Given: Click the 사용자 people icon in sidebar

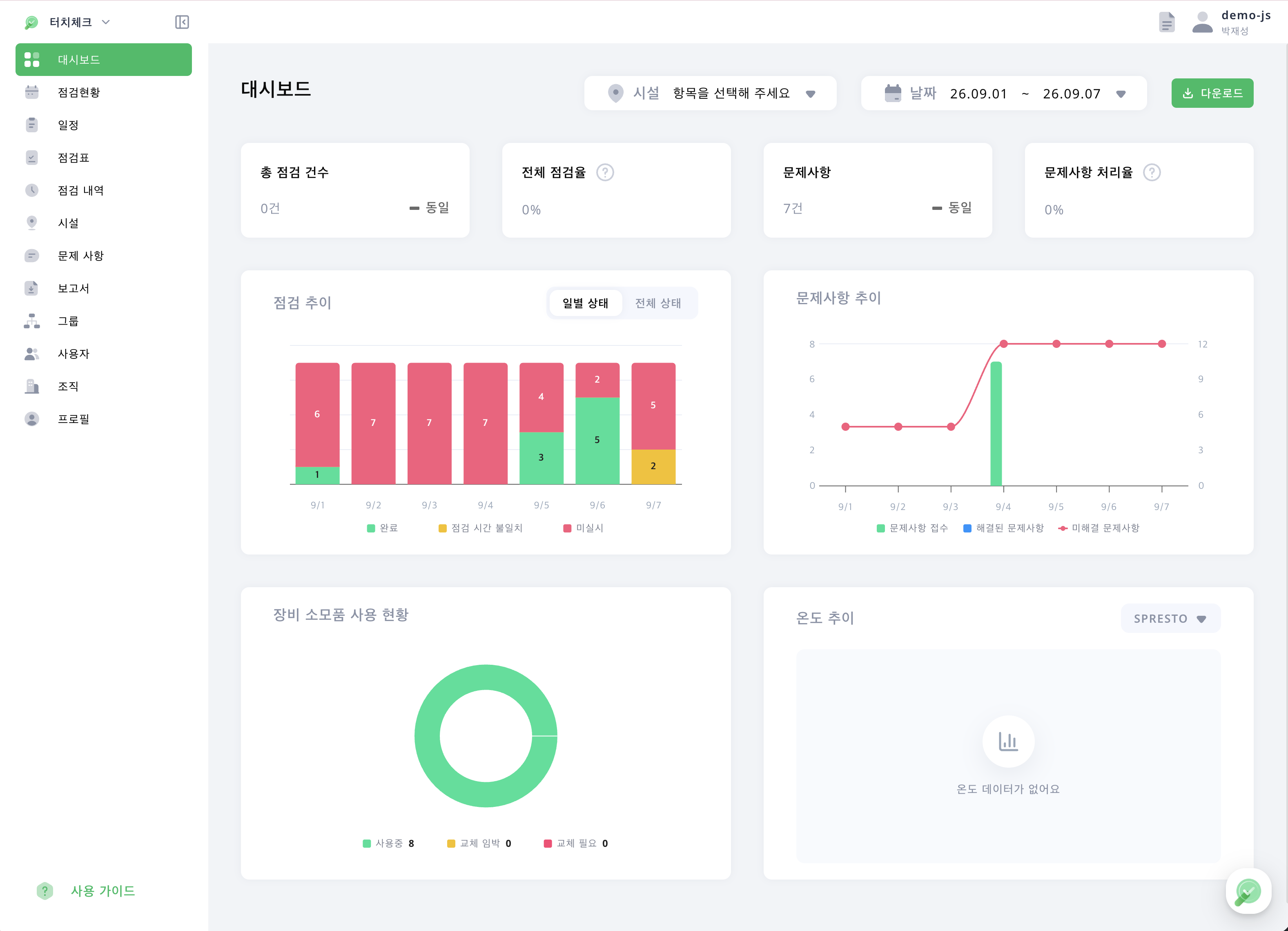Looking at the screenshot, I should (32, 354).
